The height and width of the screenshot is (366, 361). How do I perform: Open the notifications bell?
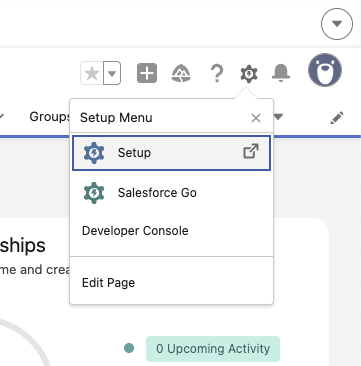[x=281, y=73]
